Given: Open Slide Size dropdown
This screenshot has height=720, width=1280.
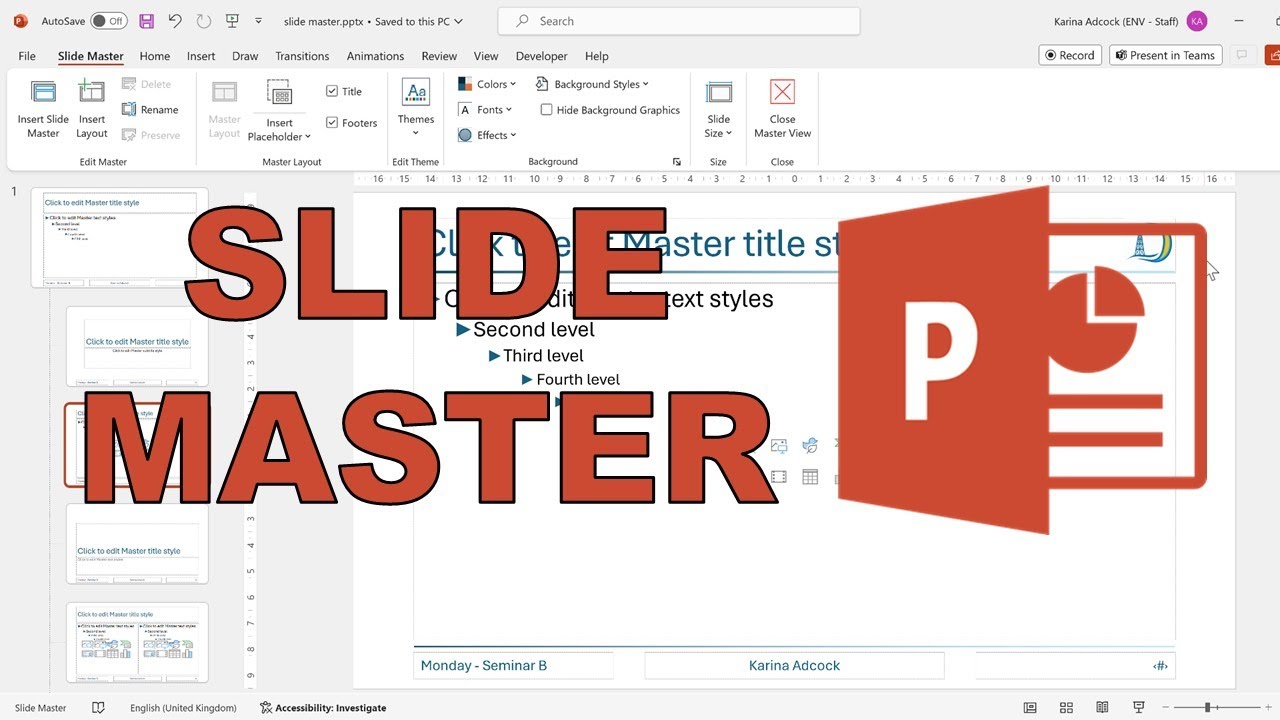Looking at the screenshot, I should pyautogui.click(x=718, y=108).
